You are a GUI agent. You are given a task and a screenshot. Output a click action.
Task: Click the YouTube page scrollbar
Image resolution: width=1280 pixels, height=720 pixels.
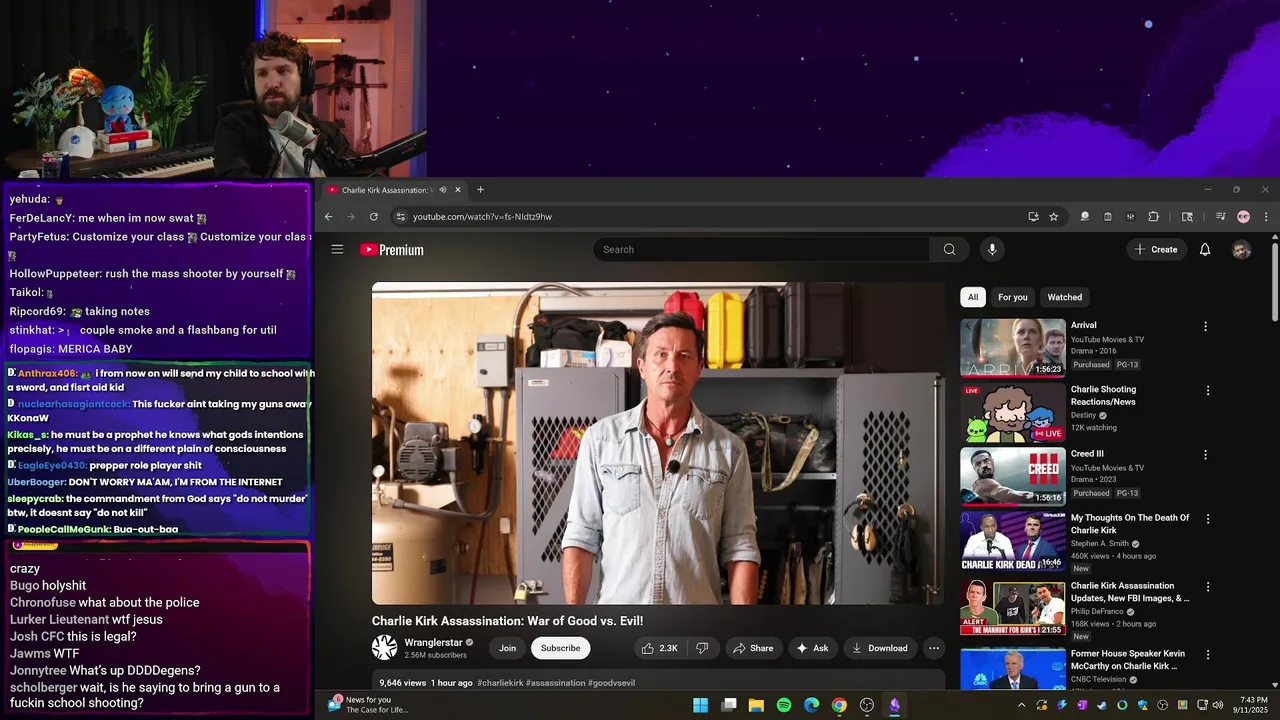tap(1274, 280)
